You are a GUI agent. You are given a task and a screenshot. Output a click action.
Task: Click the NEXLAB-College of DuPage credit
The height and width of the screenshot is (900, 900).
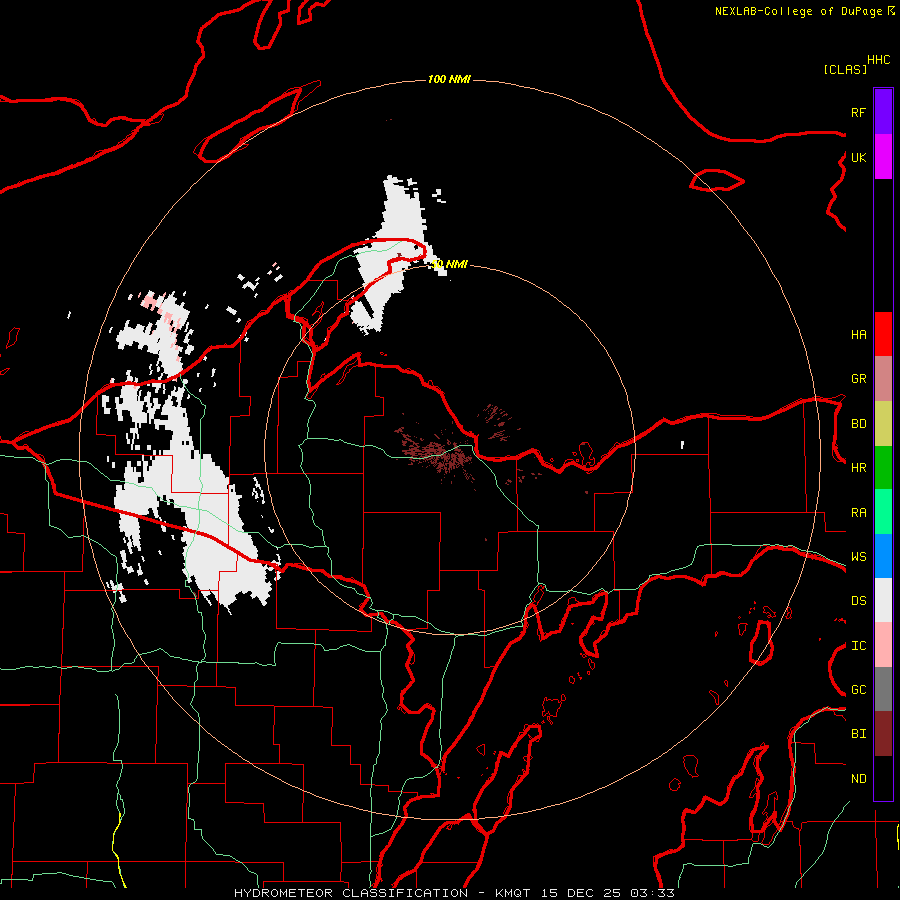[x=805, y=11]
